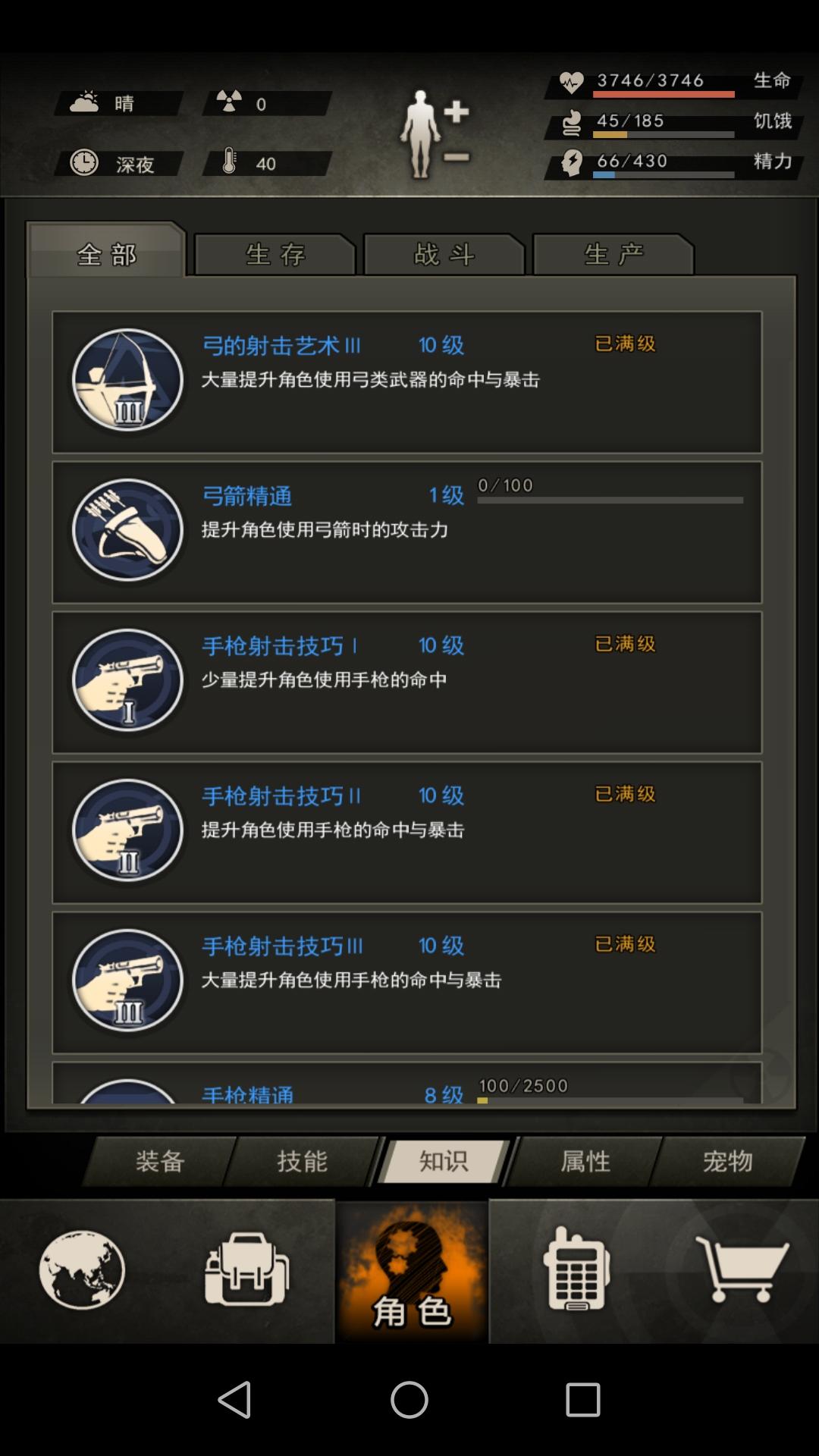Open the shopping cart store
819x1456 pixels.
742,1268
